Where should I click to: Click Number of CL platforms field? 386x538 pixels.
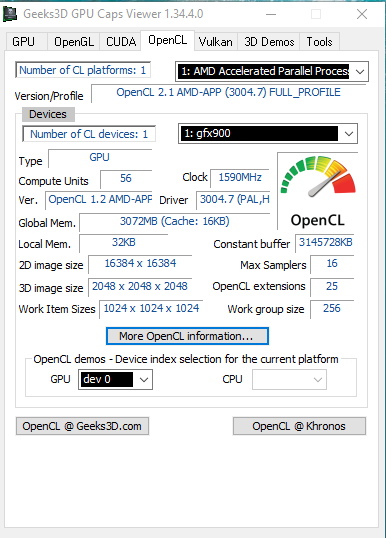[83, 70]
